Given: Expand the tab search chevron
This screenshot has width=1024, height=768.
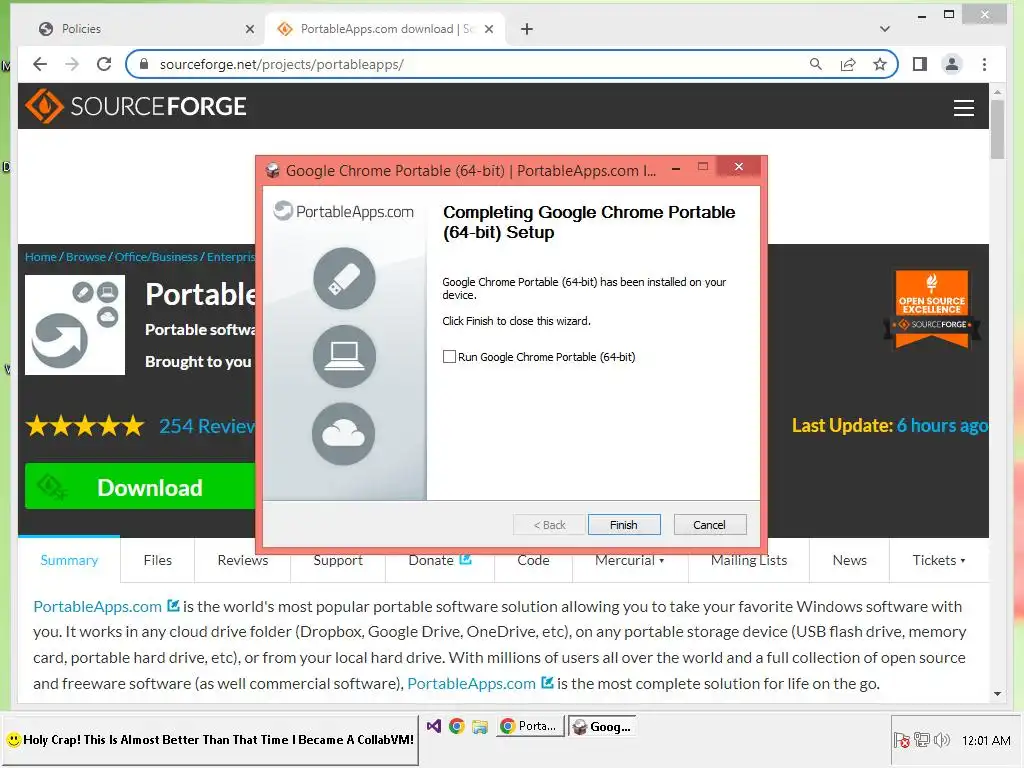Looking at the screenshot, I should coord(884,29).
